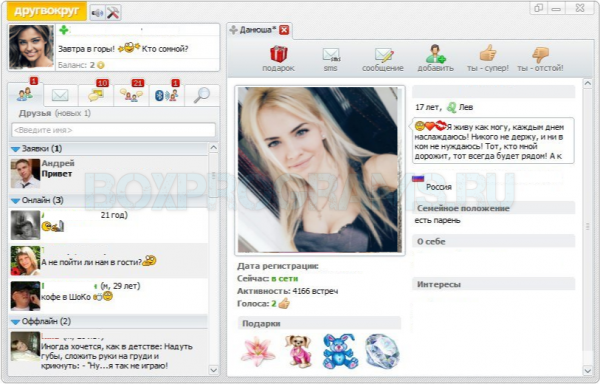Open the magnifier search tab
Image resolution: width=600 pixels, height=384 pixels.
pos(202,95)
